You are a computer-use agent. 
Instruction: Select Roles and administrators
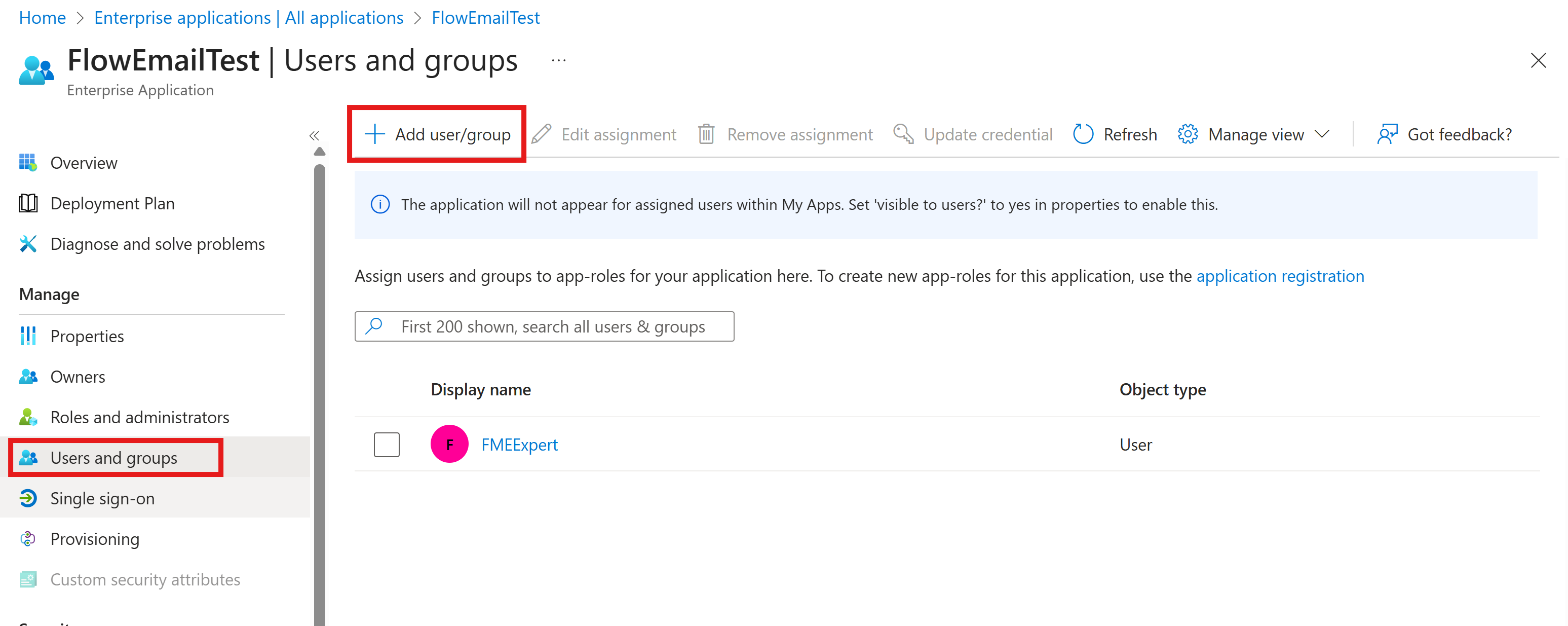pyautogui.click(x=139, y=417)
